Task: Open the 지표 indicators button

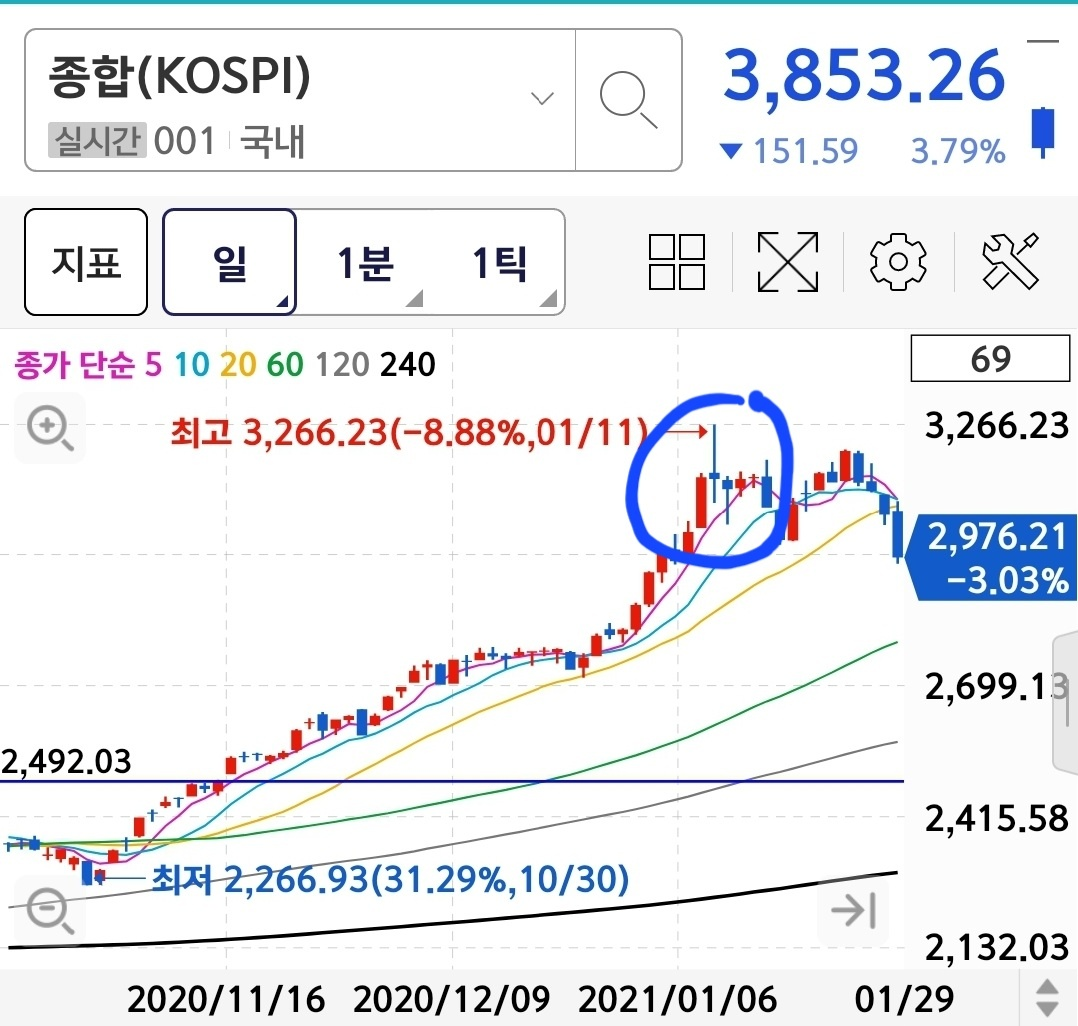Action: [x=86, y=262]
